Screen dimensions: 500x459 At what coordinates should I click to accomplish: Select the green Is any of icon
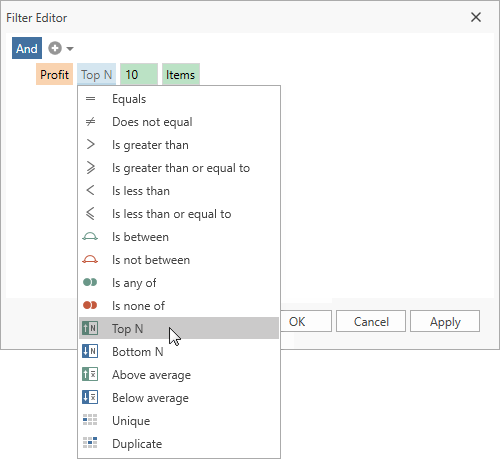(90, 282)
